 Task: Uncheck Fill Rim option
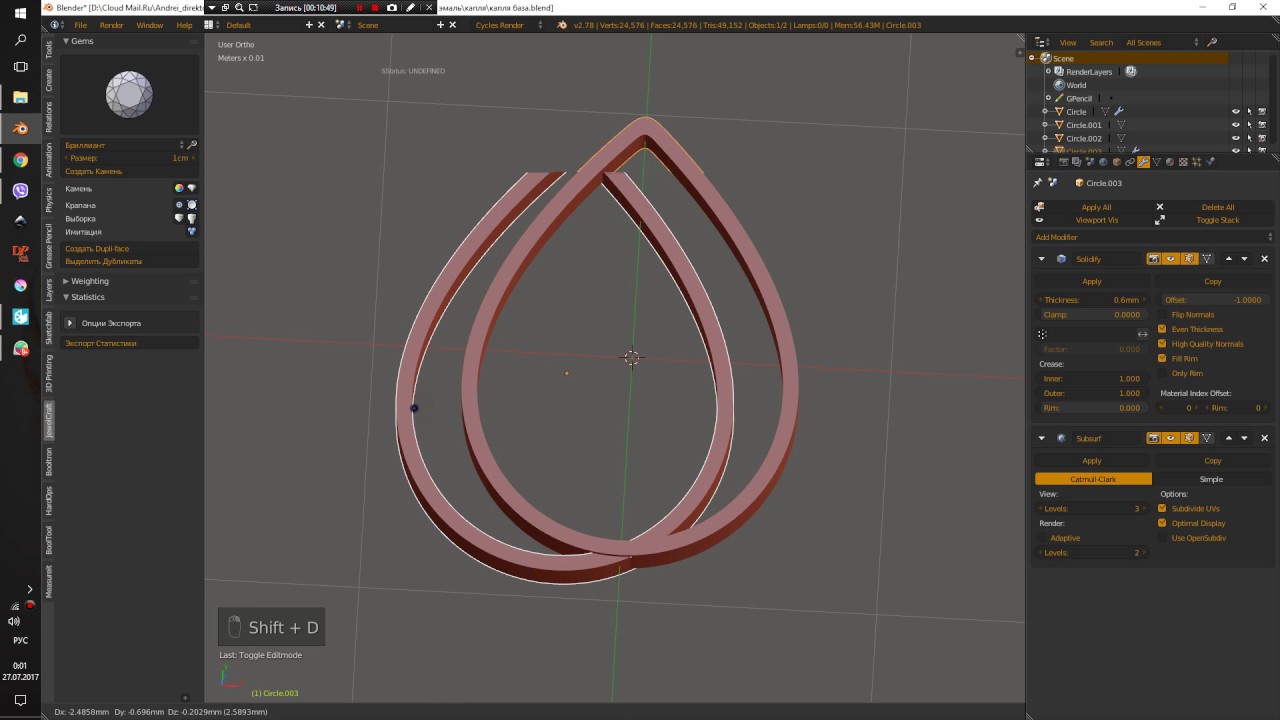1163,358
